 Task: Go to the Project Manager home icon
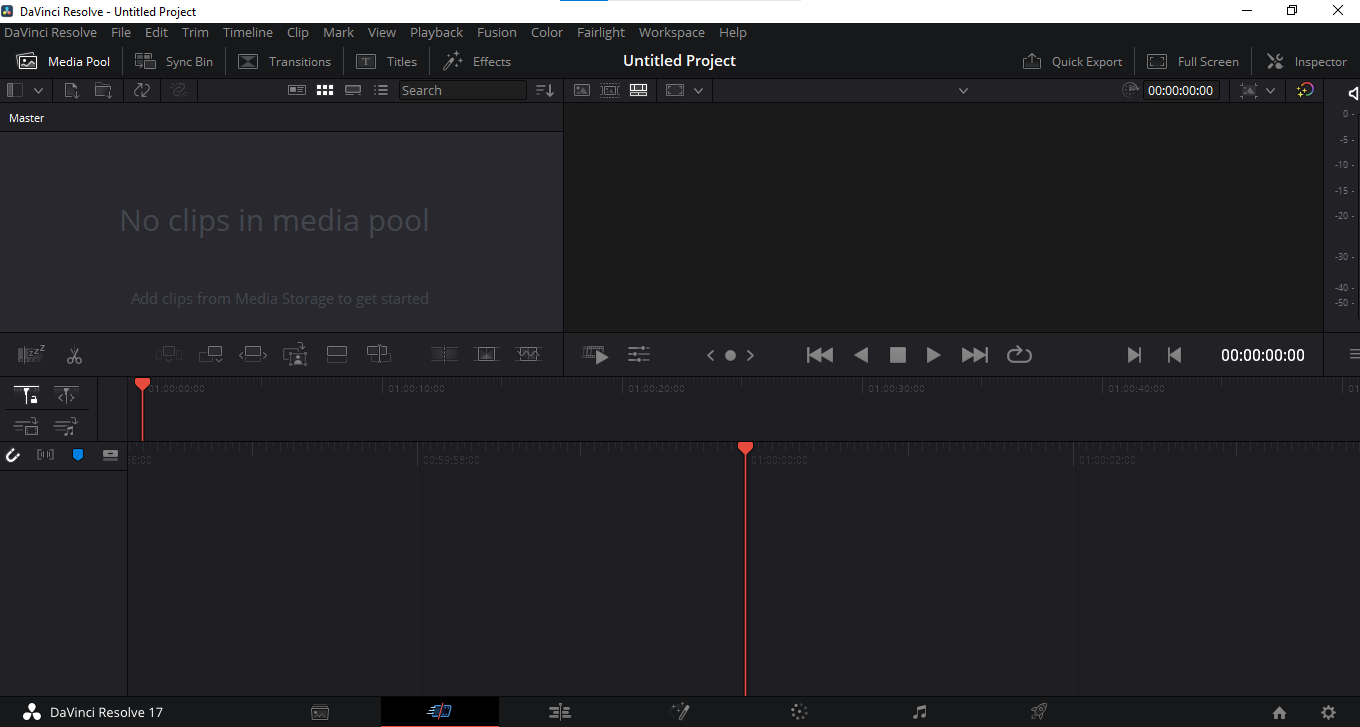[x=1280, y=713]
